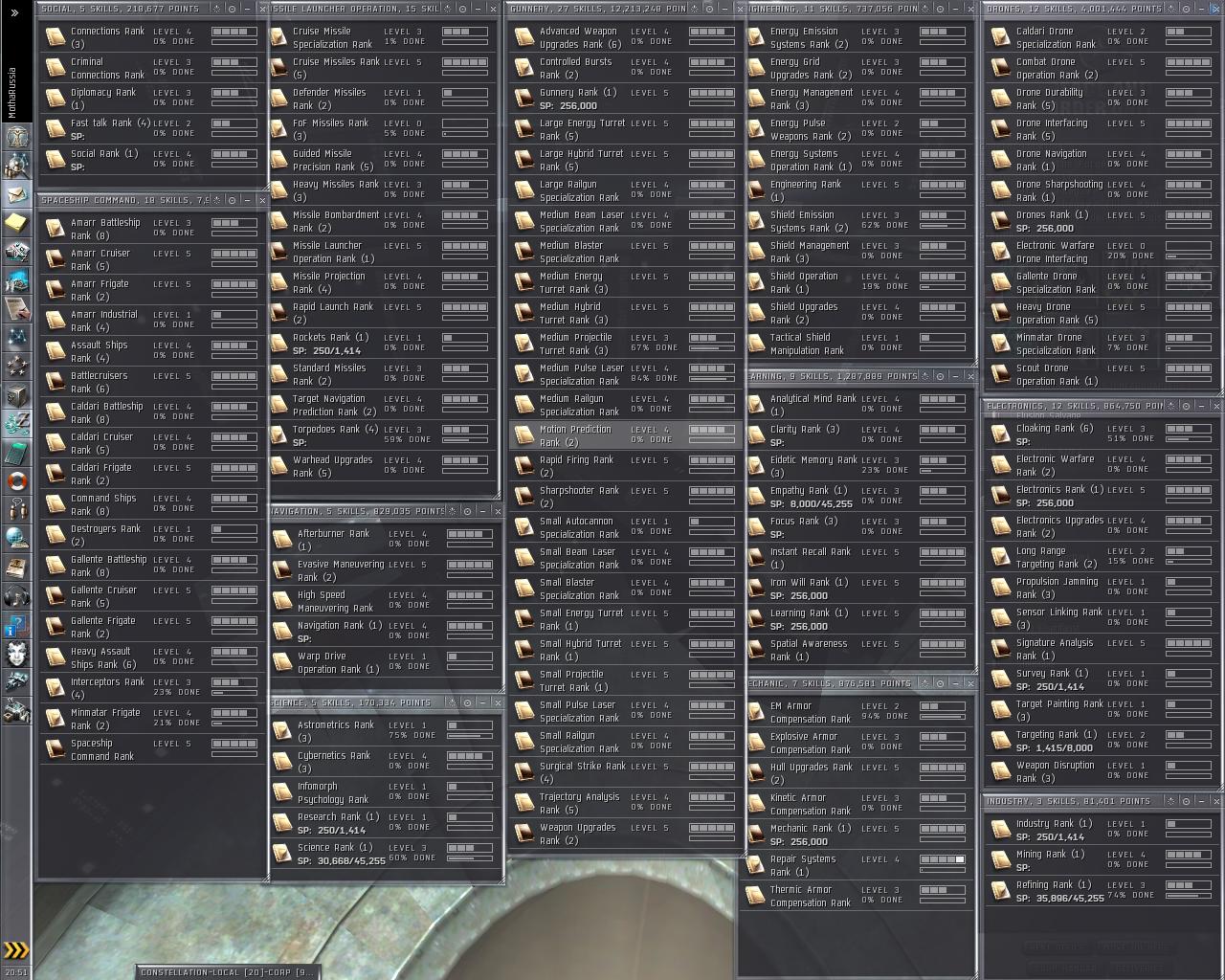The width and height of the screenshot is (1225, 980).
Task: Select the Warp Drive Operation Rank skill
Action: pos(385,662)
